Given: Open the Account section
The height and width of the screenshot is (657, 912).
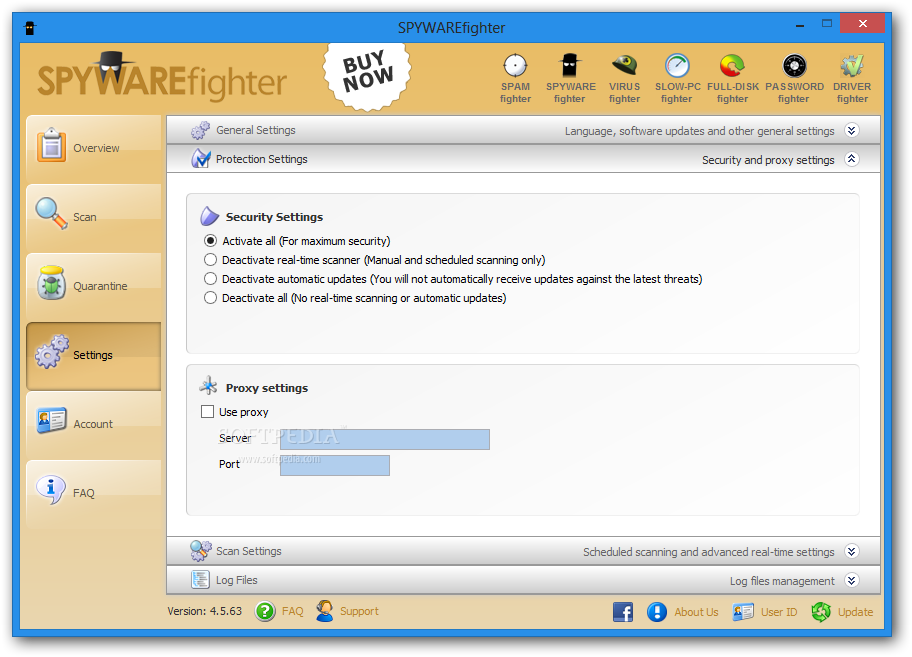Looking at the screenshot, I should (94, 424).
